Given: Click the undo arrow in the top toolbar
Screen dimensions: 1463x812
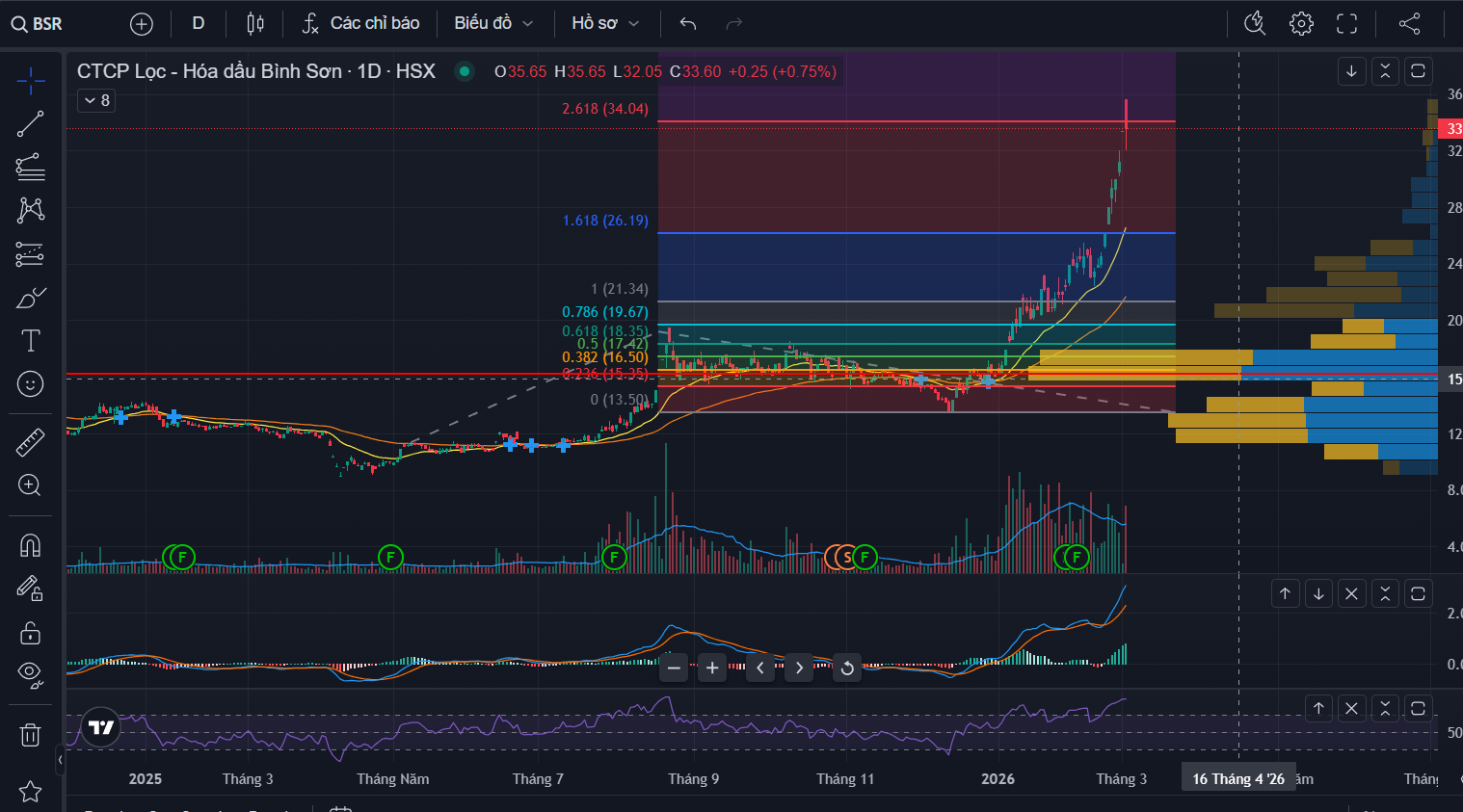Looking at the screenshot, I should [688, 23].
